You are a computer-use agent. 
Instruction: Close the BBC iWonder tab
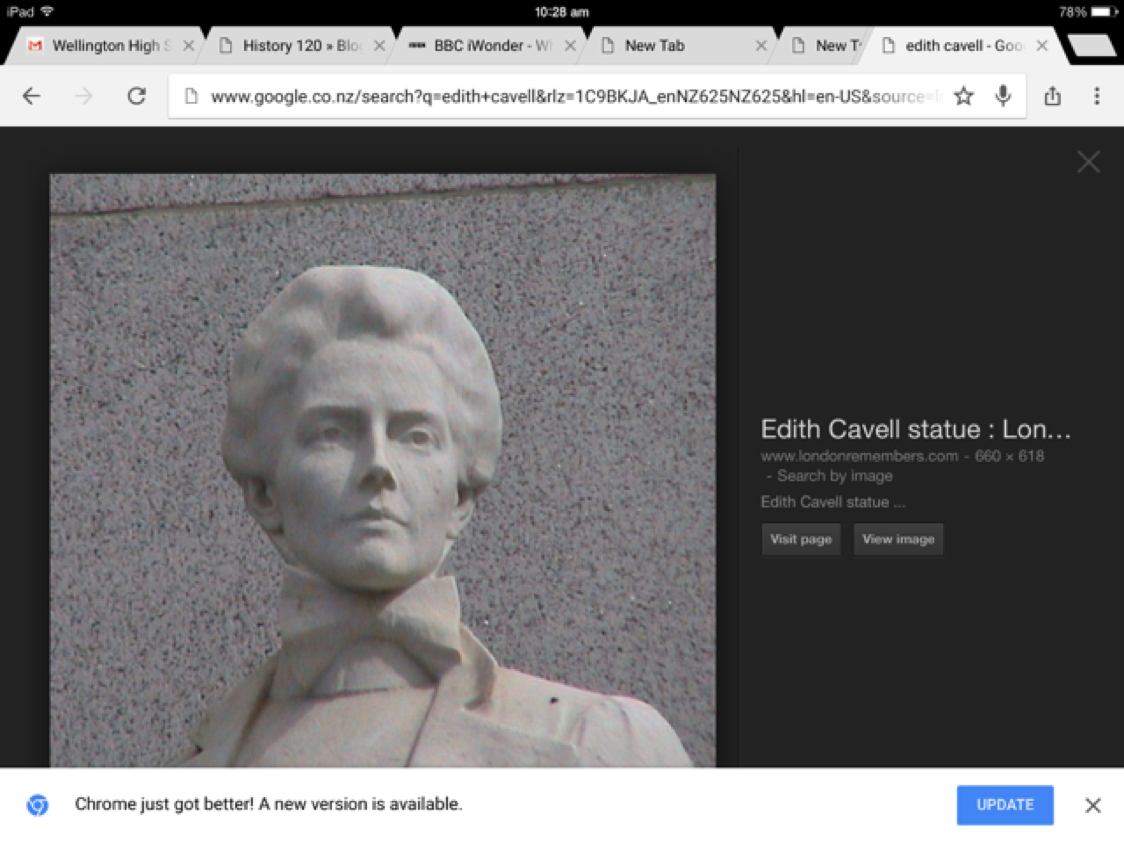coord(570,46)
